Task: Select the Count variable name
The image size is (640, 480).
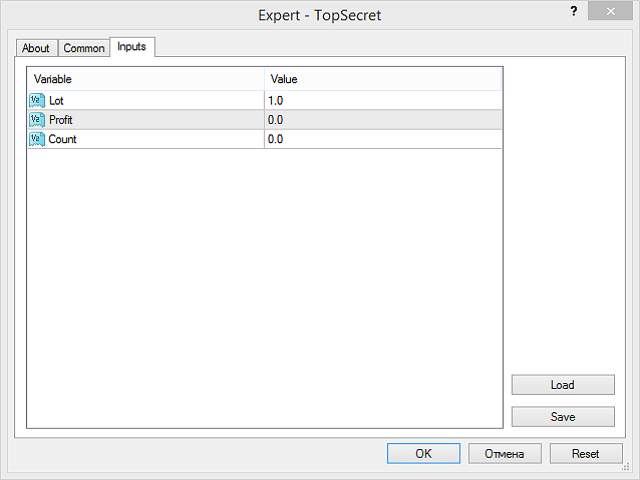Action: (62, 139)
